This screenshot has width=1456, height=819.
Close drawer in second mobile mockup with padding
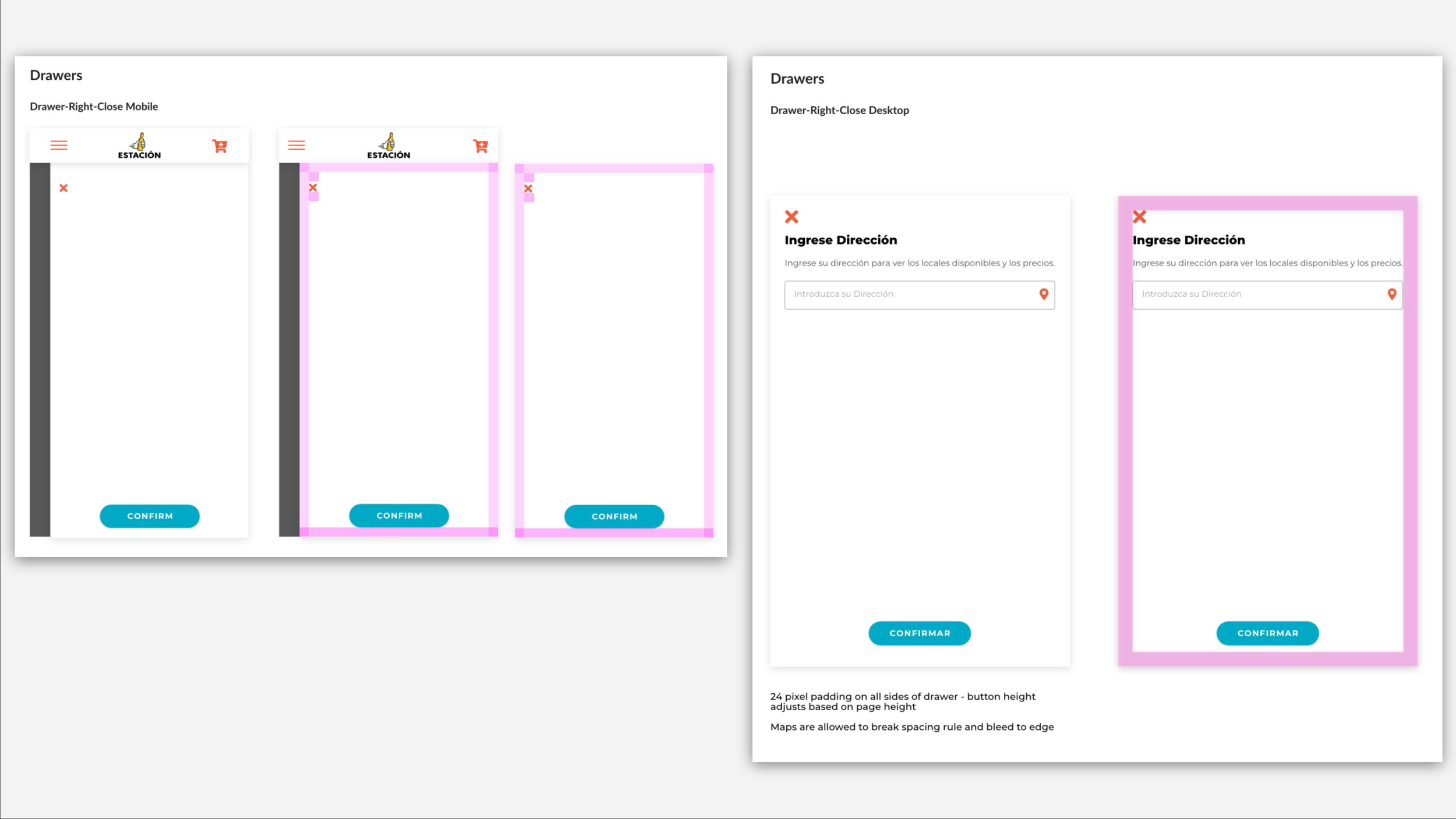pyautogui.click(x=313, y=188)
